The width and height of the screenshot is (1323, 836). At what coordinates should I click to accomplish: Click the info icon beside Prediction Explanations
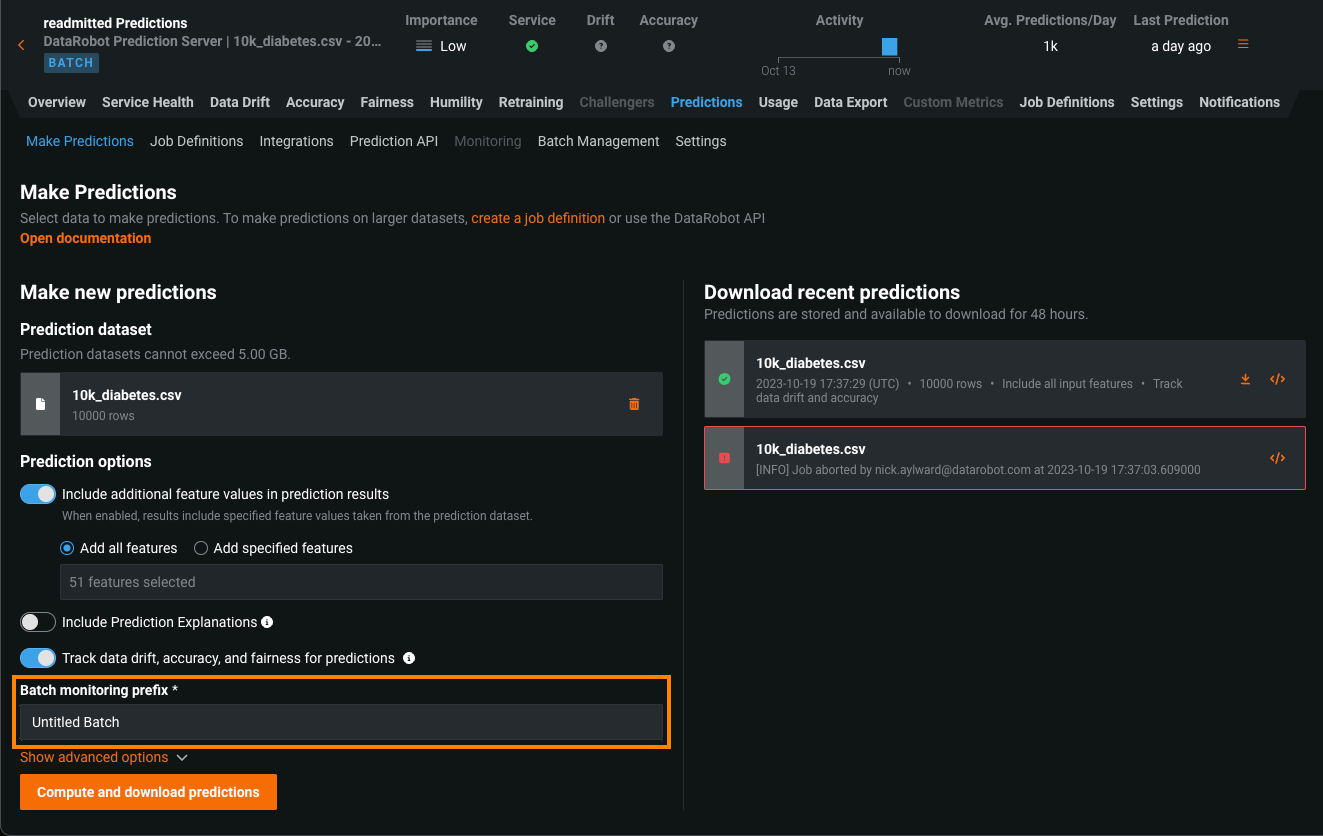pyautogui.click(x=267, y=622)
